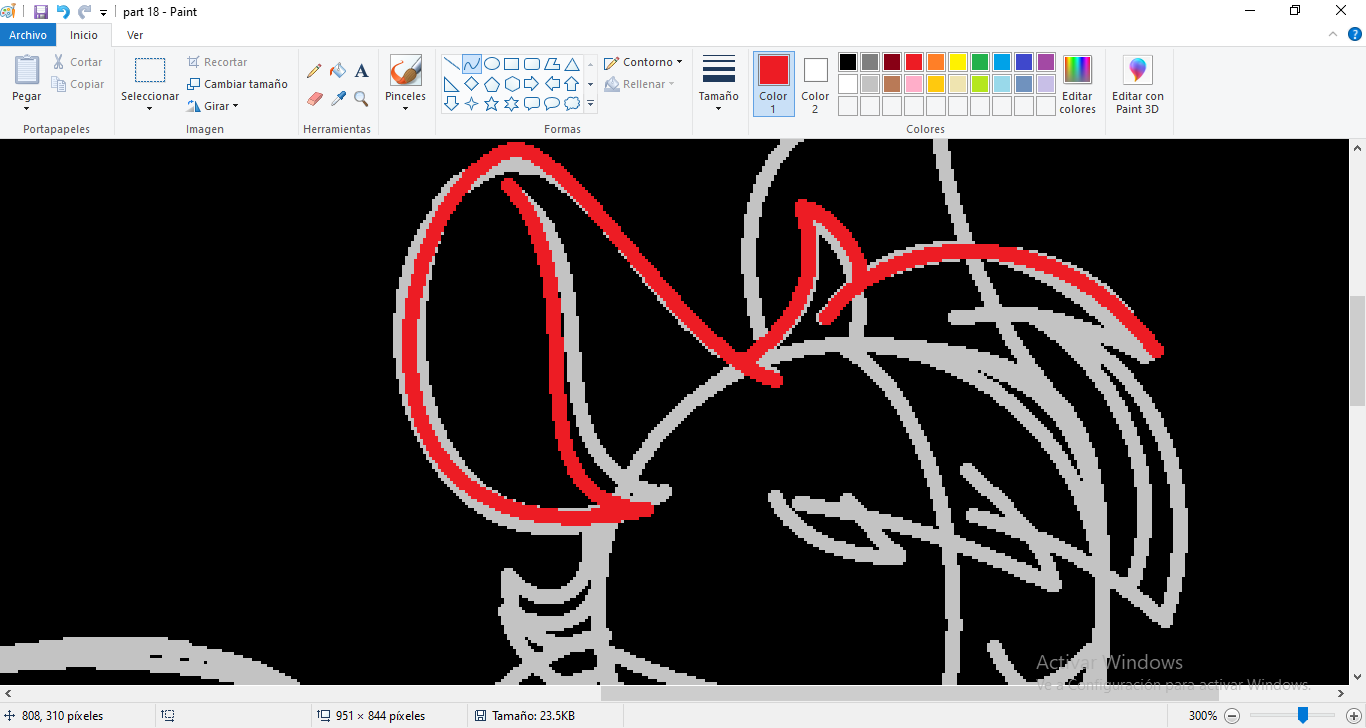This screenshot has height=728, width=1366.
Task: Choose the Text tool
Action: 362,71
